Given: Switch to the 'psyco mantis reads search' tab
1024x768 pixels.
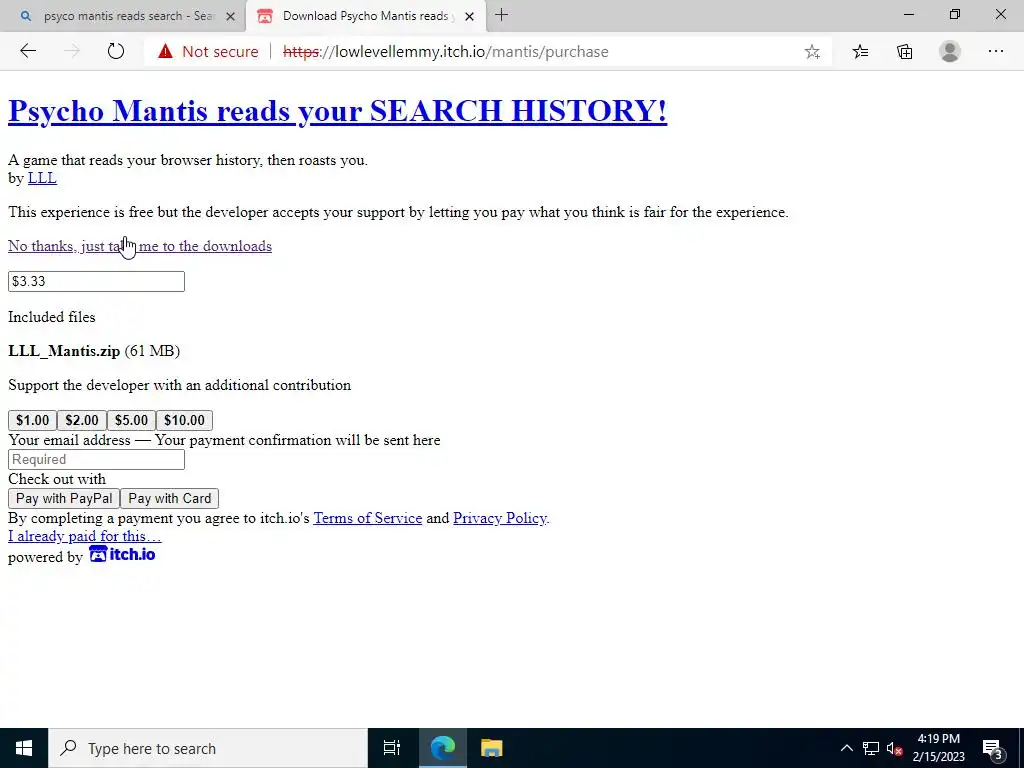Looking at the screenshot, I should click(122, 16).
